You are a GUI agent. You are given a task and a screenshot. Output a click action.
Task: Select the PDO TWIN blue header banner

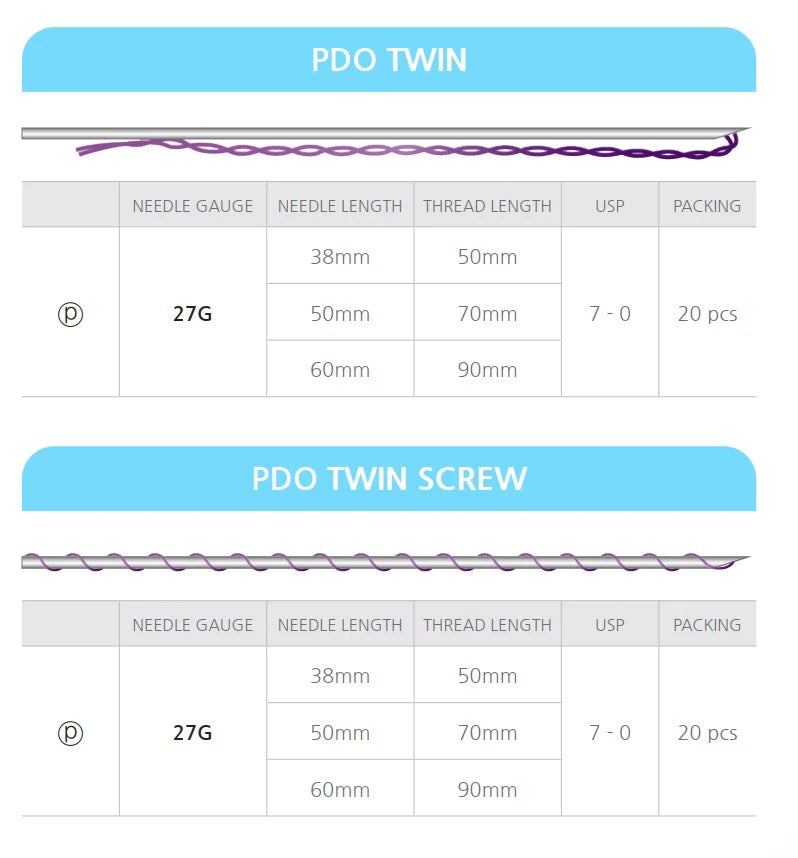pos(388,60)
